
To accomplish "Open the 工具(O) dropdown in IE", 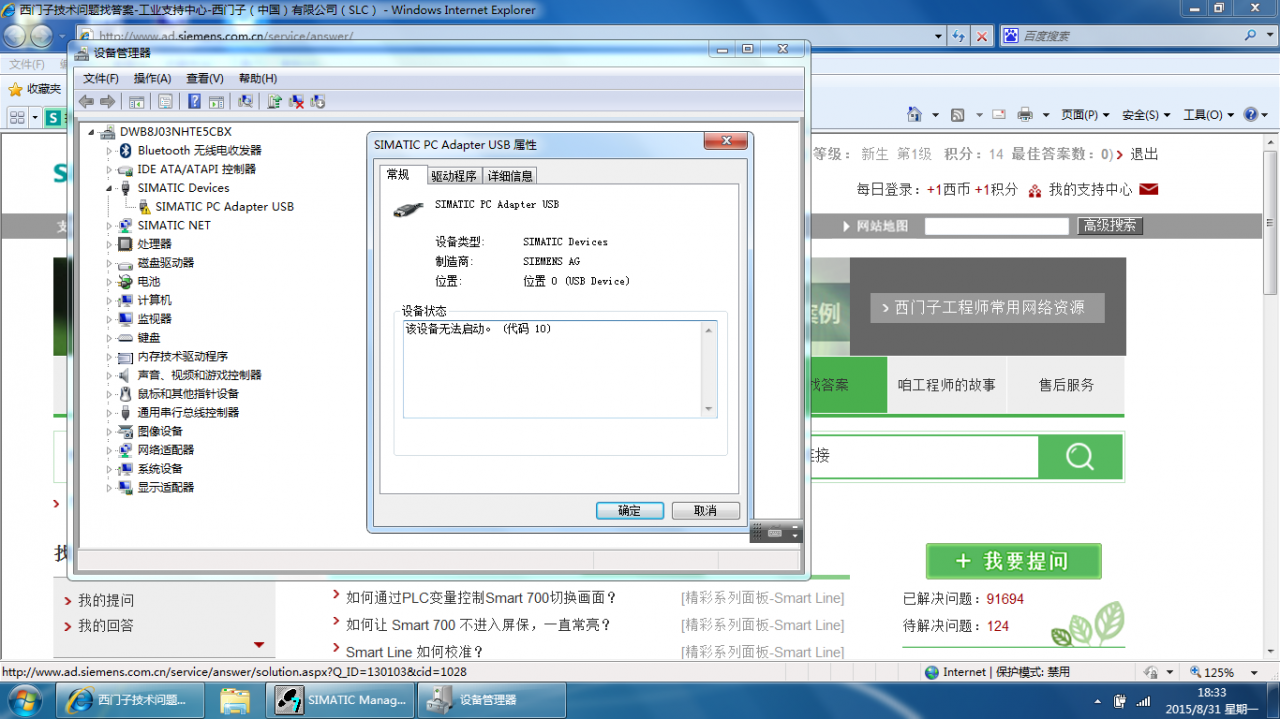I will pyautogui.click(x=1208, y=115).
